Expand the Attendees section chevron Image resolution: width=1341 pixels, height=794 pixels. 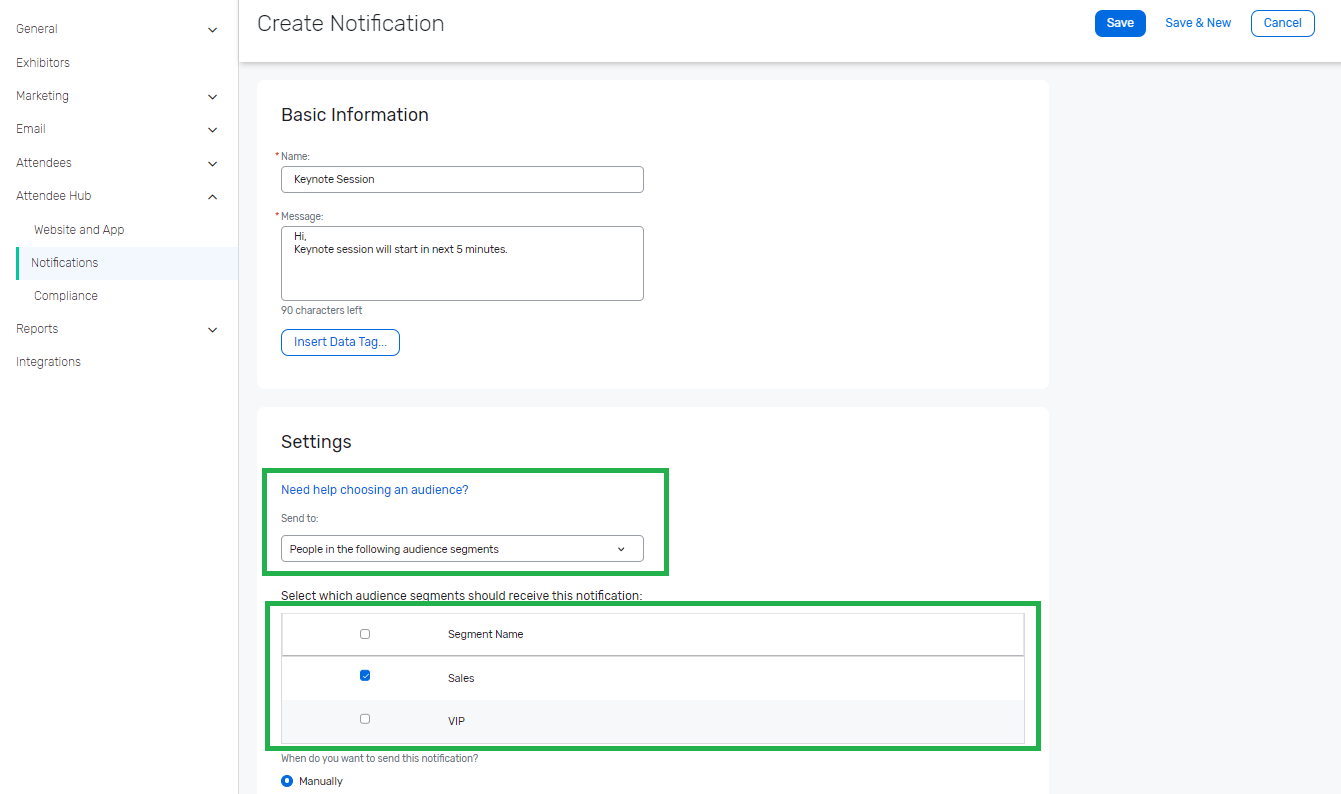(x=212, y=163)
